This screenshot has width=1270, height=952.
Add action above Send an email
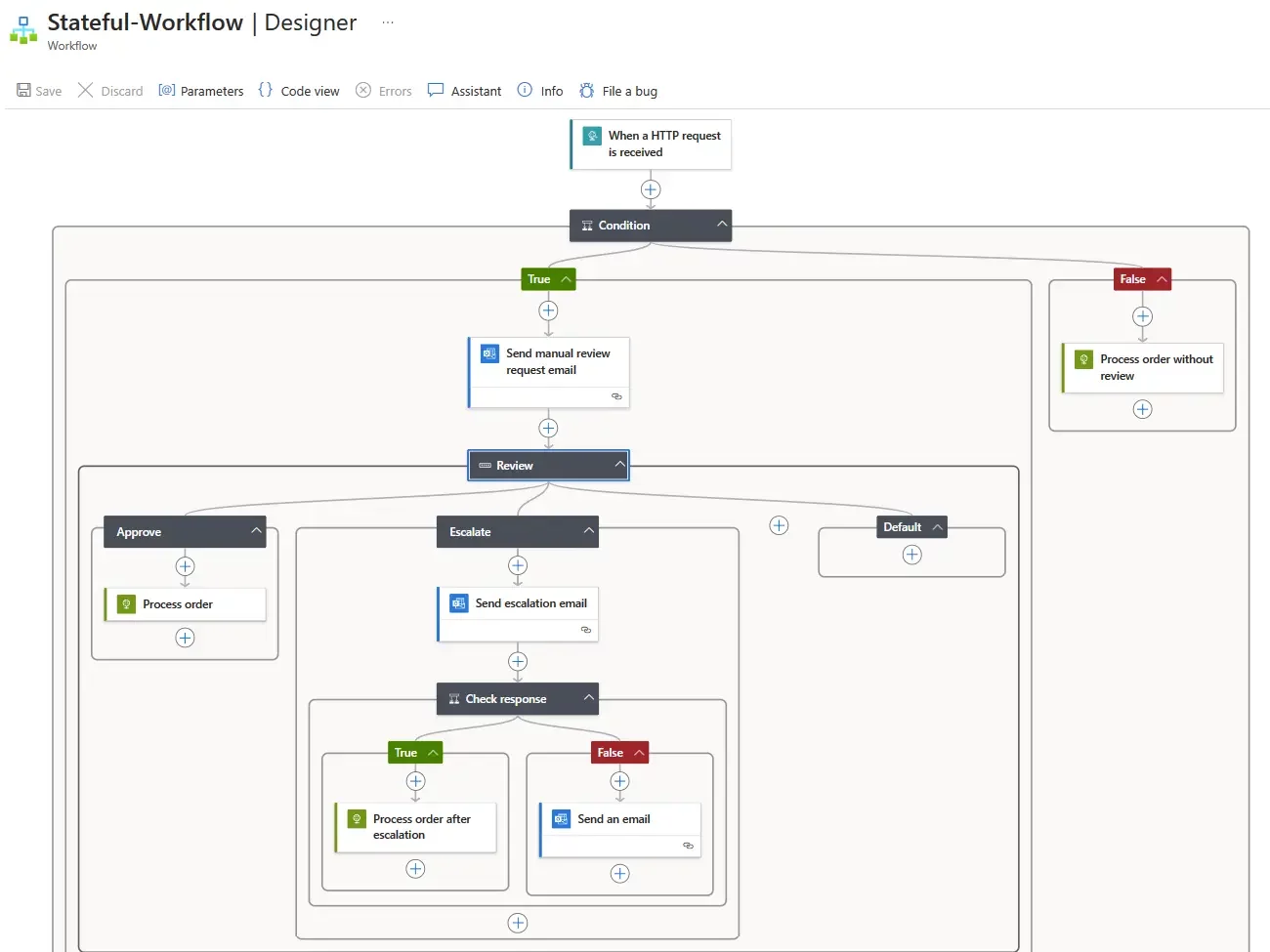point(619,781)
